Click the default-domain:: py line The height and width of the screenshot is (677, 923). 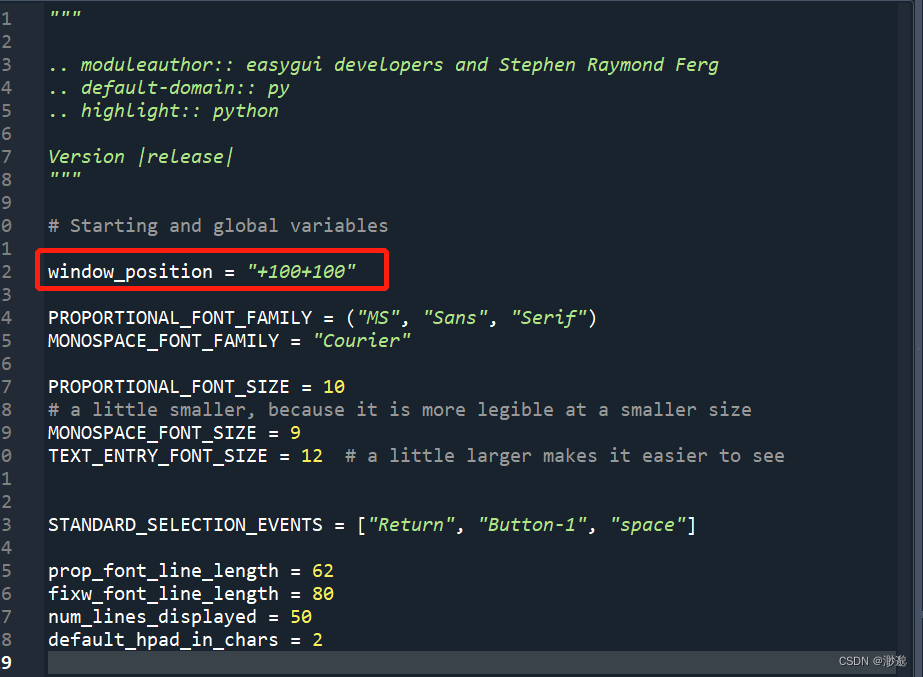(169, 88)
